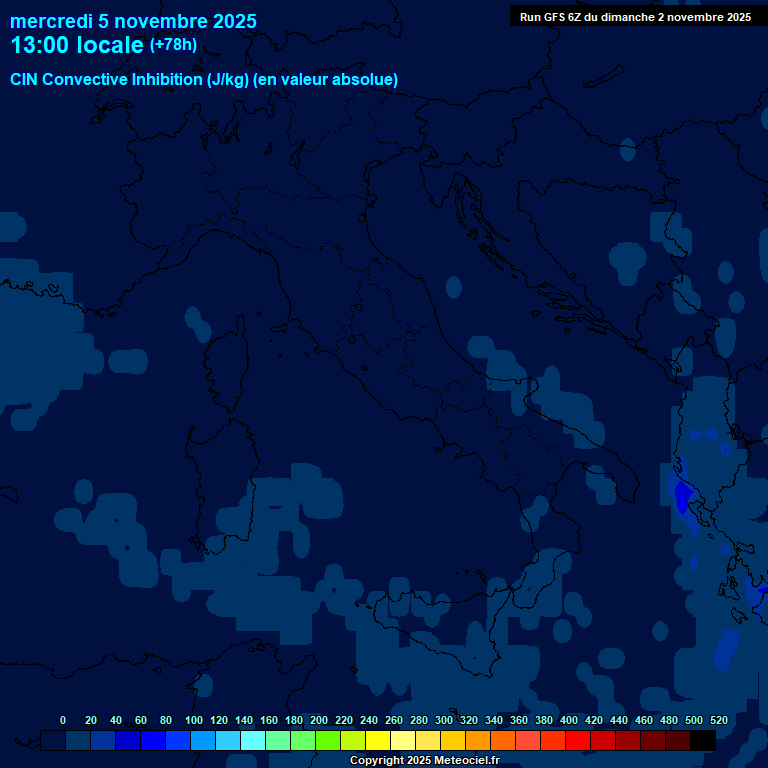Click the pure blue swatch under 80
This screenshot has height=768, width=768.
point(153,740)
